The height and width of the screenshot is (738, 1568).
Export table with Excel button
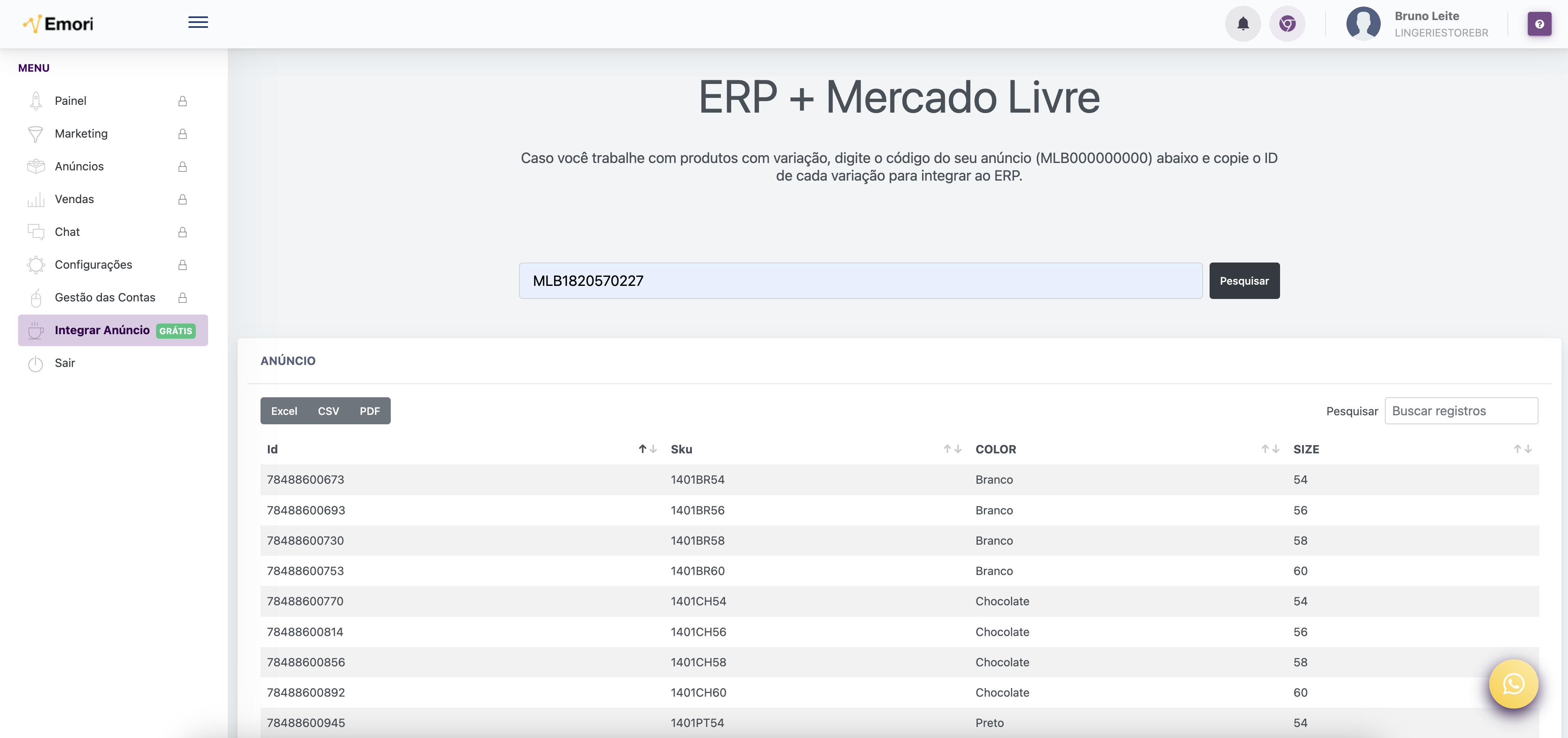(x=283, y=411)
